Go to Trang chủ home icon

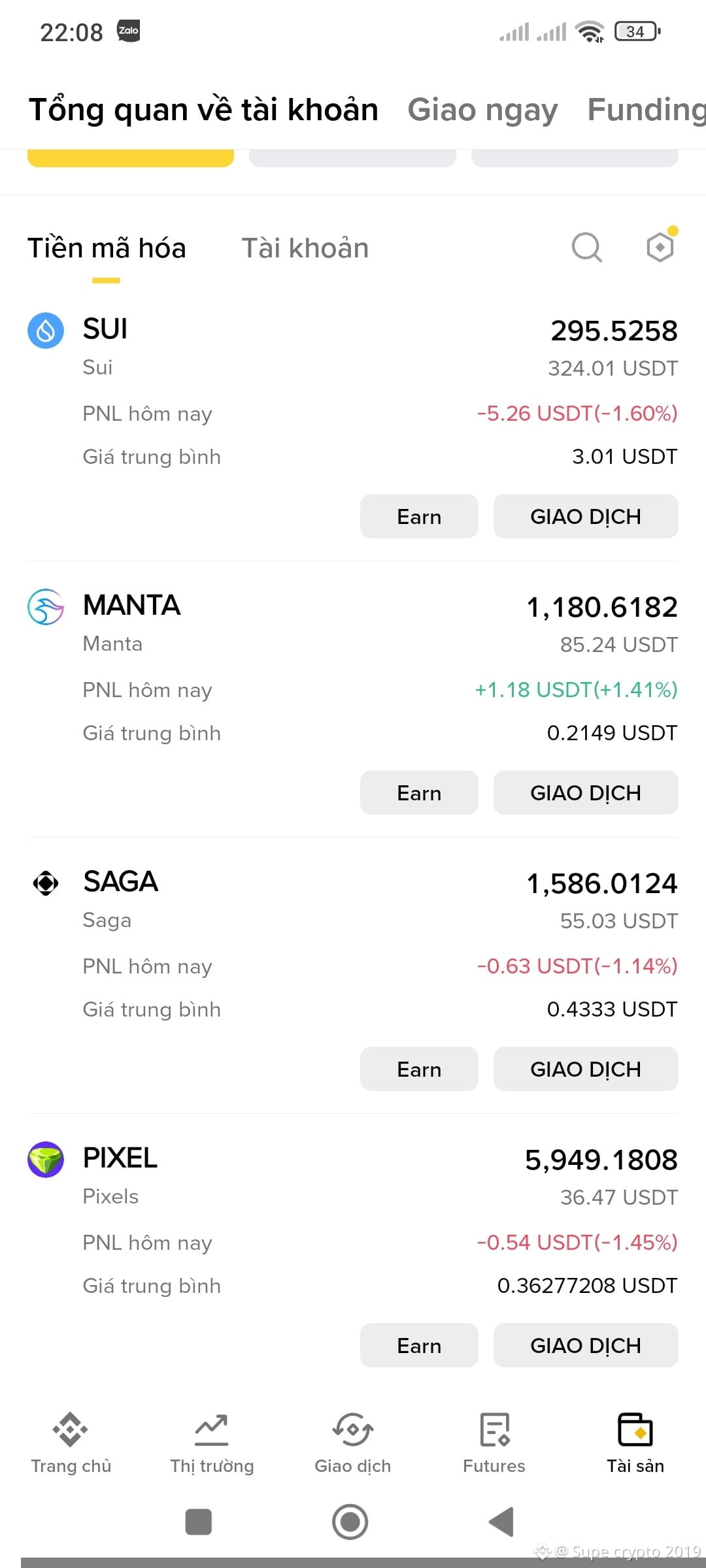(x=71, y=1429)
